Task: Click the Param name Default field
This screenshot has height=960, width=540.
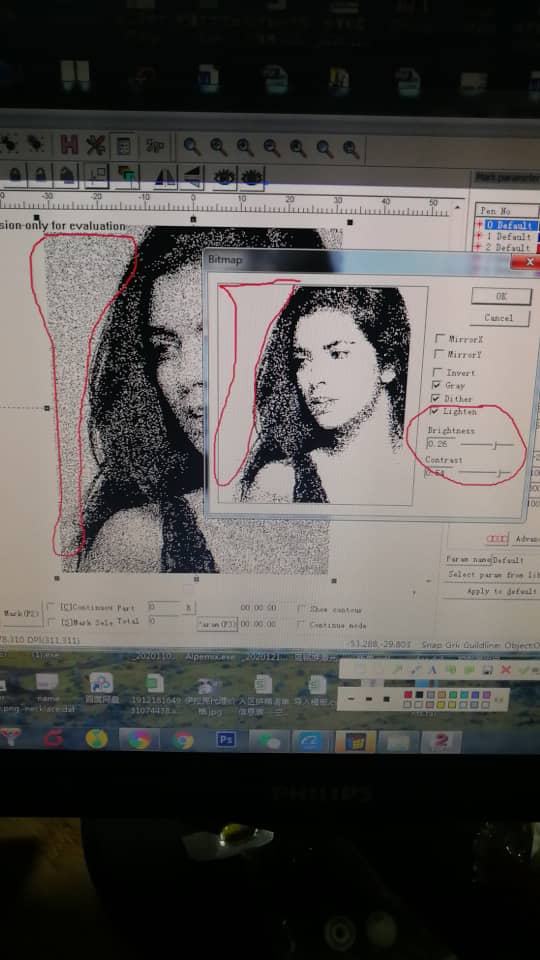Action: [x=516, y=560]
